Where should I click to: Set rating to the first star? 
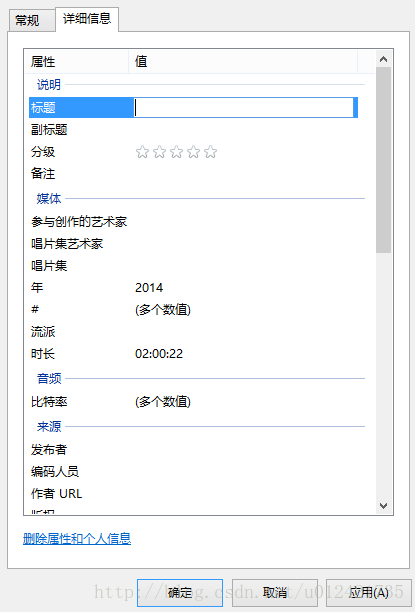pyautogui.click(x=142, y=152)
